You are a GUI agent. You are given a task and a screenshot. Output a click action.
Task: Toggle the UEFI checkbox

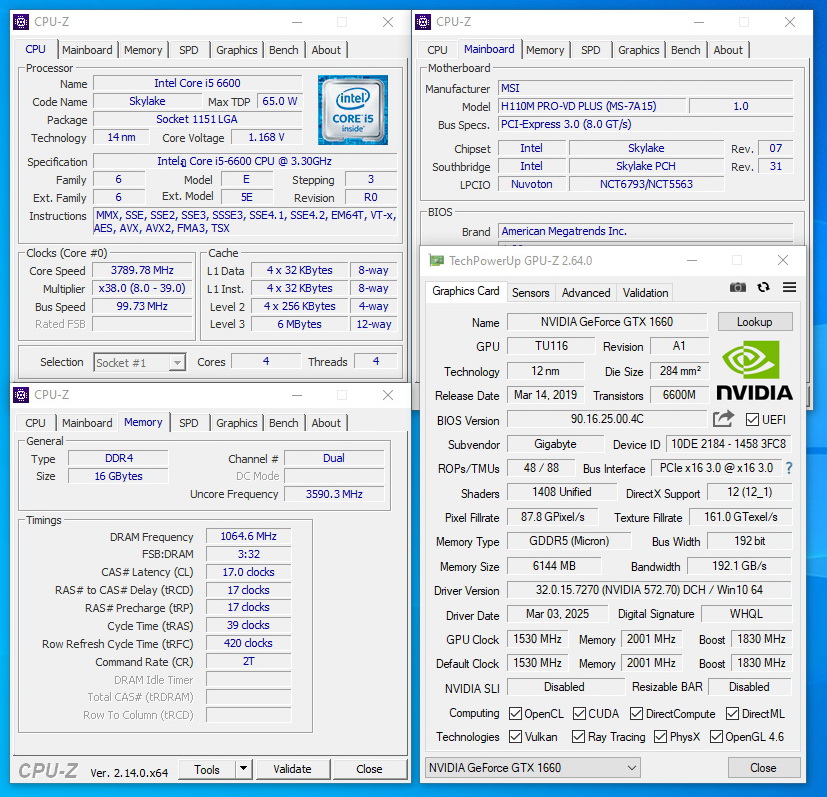pyautogui.click(x=753, y=419)
